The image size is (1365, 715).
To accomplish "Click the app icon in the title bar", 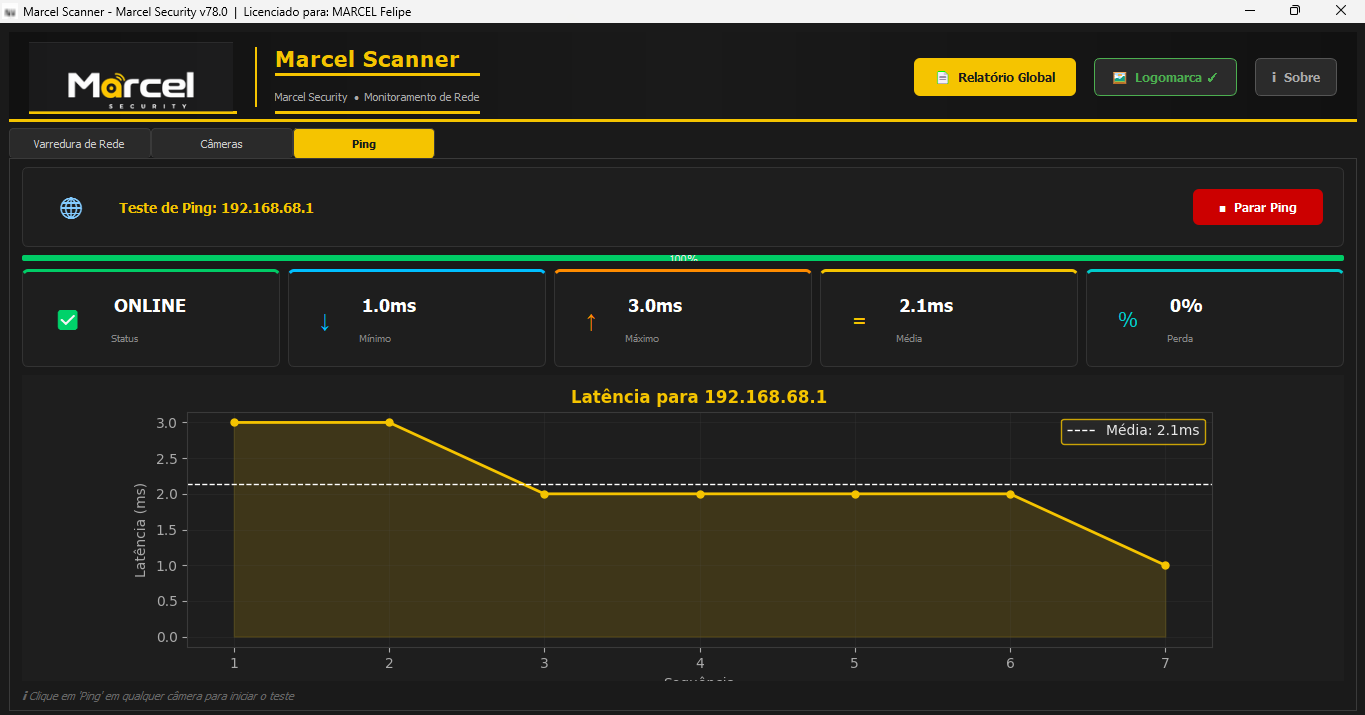I will coord(10,11).
